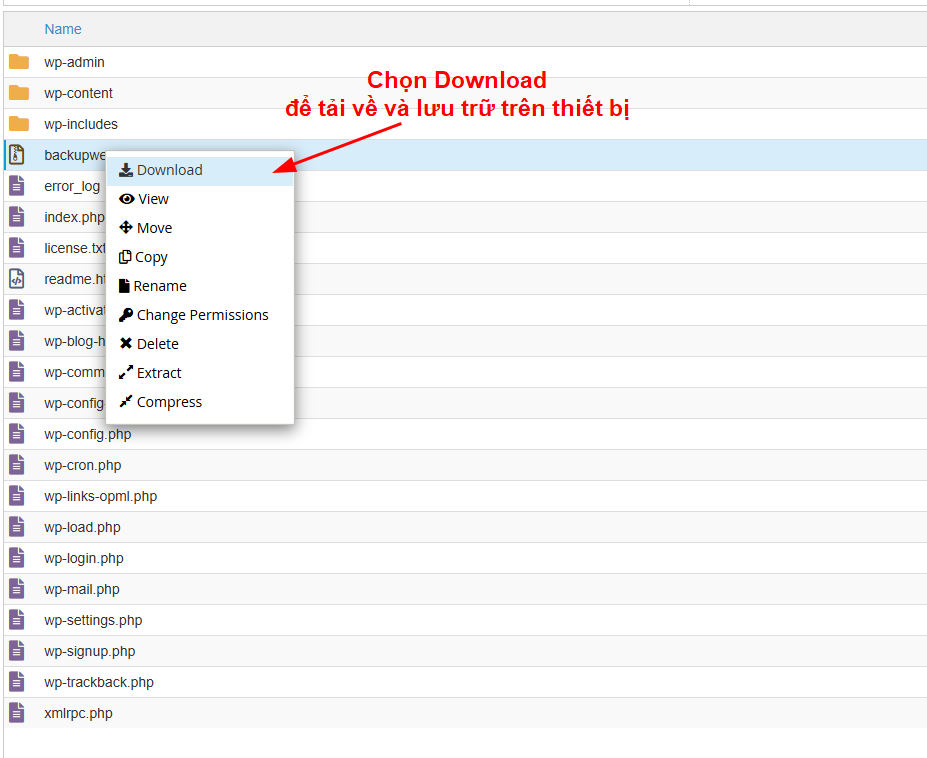927x758 pixels.
Task: Click the wp-blog-header file icon
Action: (17, 341)
